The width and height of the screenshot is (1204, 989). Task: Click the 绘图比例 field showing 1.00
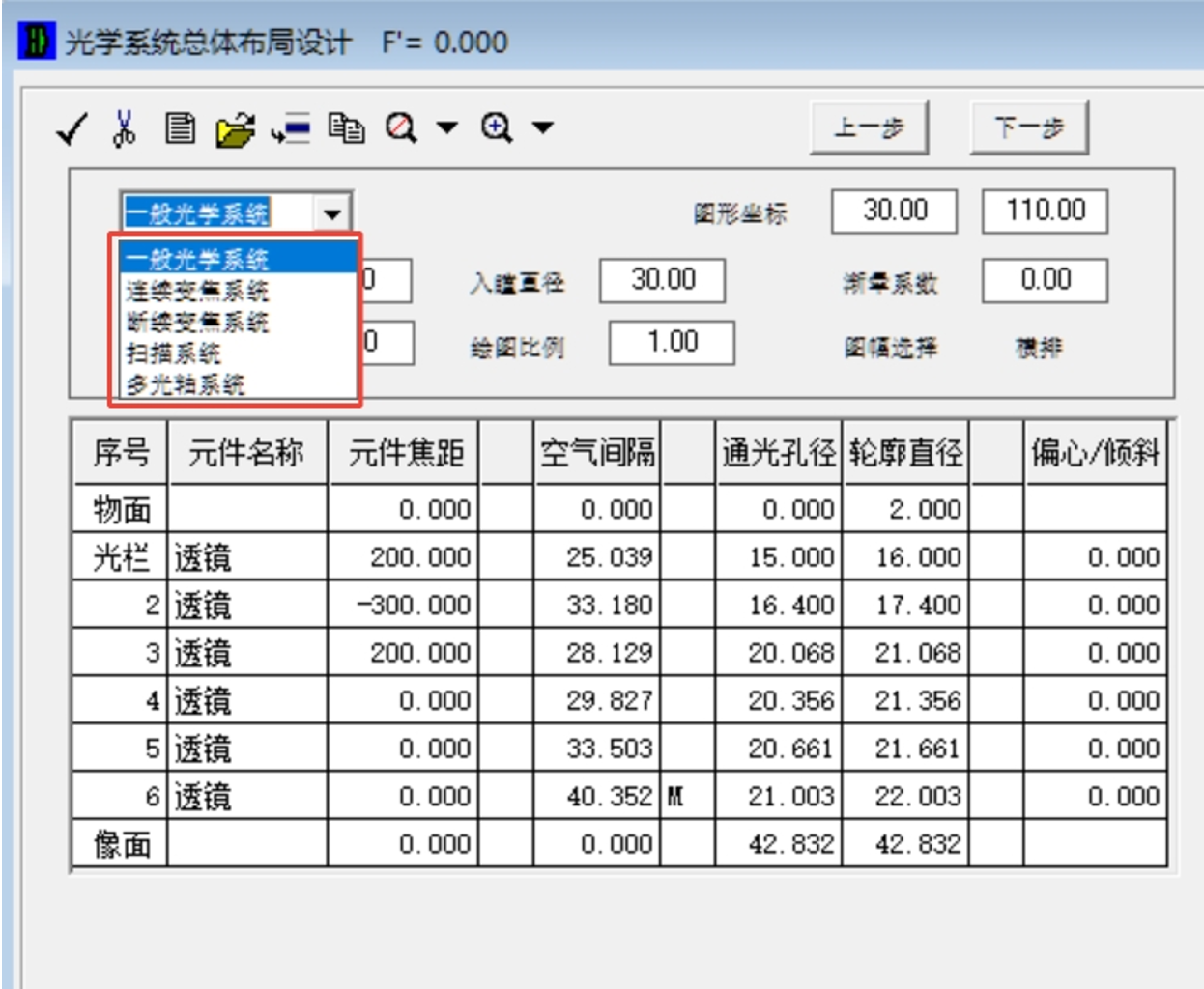(x=672, y=342)
